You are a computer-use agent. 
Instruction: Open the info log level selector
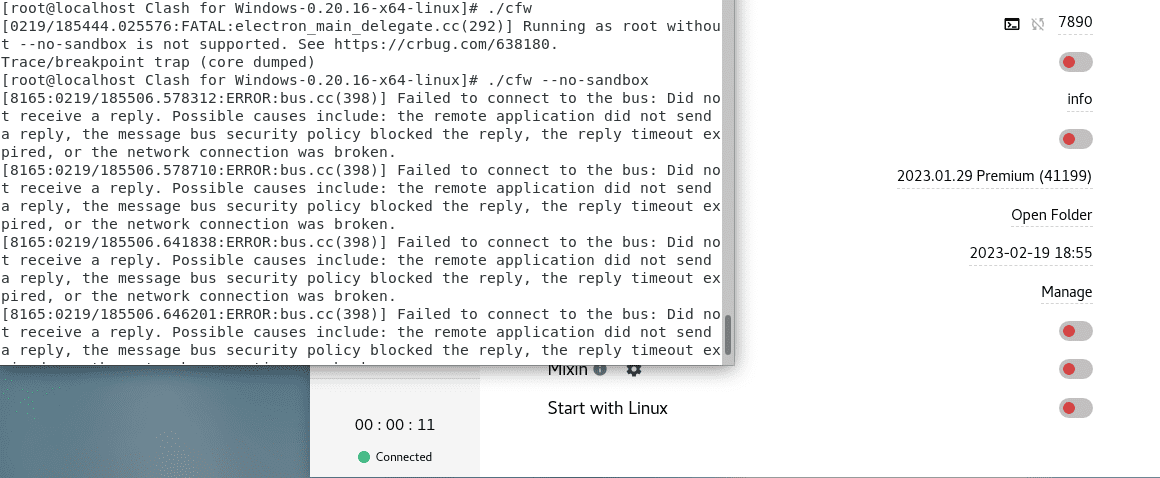(x=1079, y=99)
